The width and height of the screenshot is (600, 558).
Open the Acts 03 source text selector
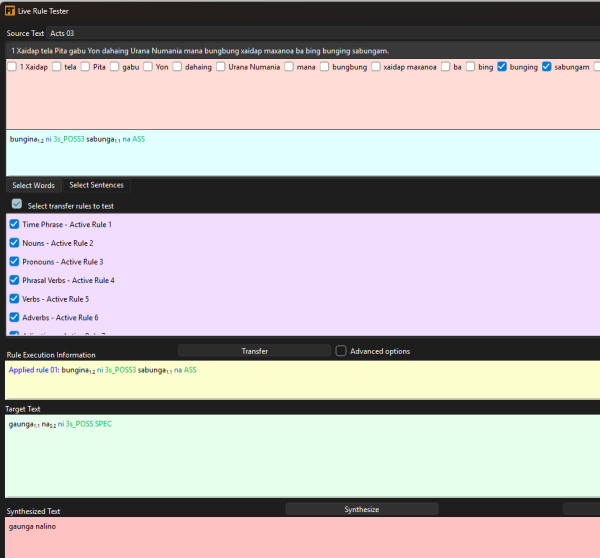pyautogui.click(x=62, y=33)
